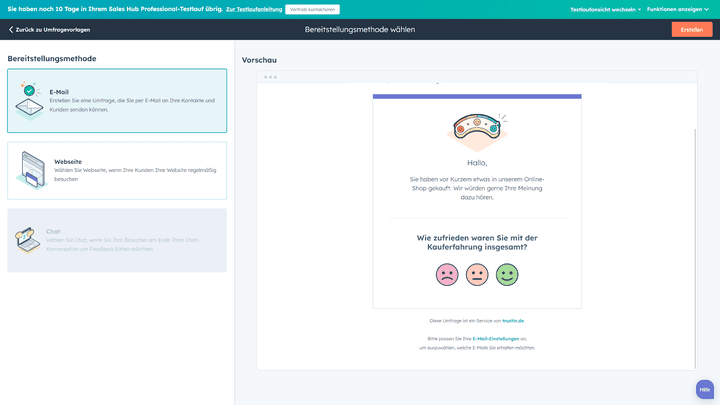Expand the Funktionen anzeigen dropdown
This screenshot has width=720, height=405.
(677, 9)
